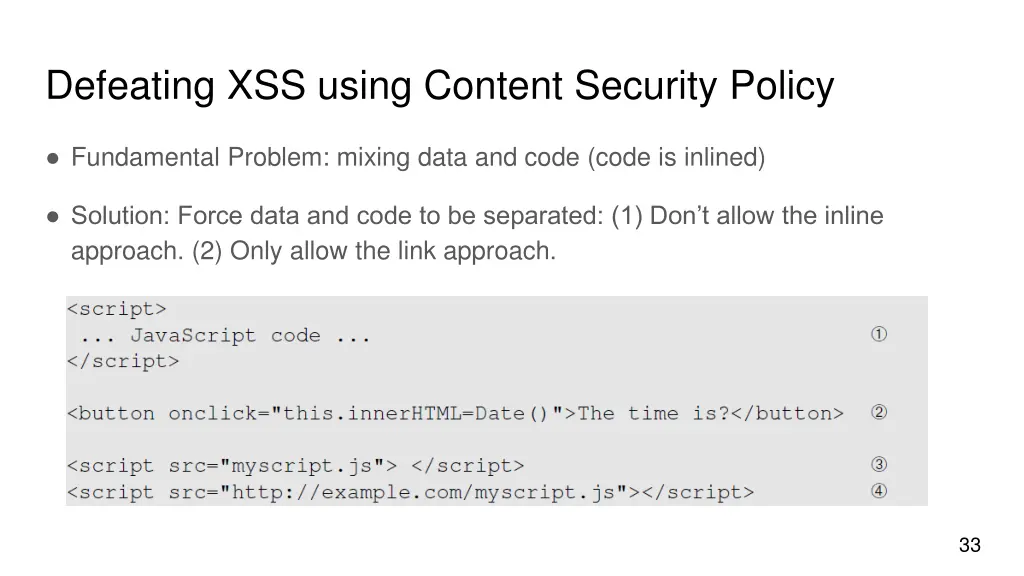The image size is (1024, 576).
Task: Click the word 'button' in the onclick code line
Action: [x=116, y=414]
